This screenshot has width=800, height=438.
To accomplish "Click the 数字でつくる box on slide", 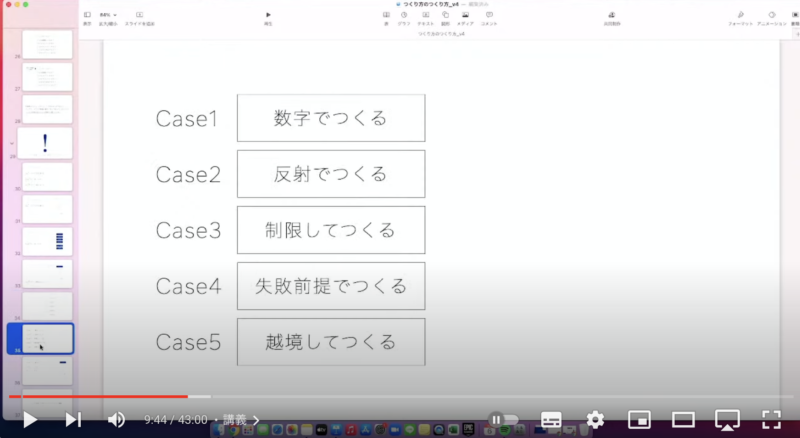I will click(330, 118).
